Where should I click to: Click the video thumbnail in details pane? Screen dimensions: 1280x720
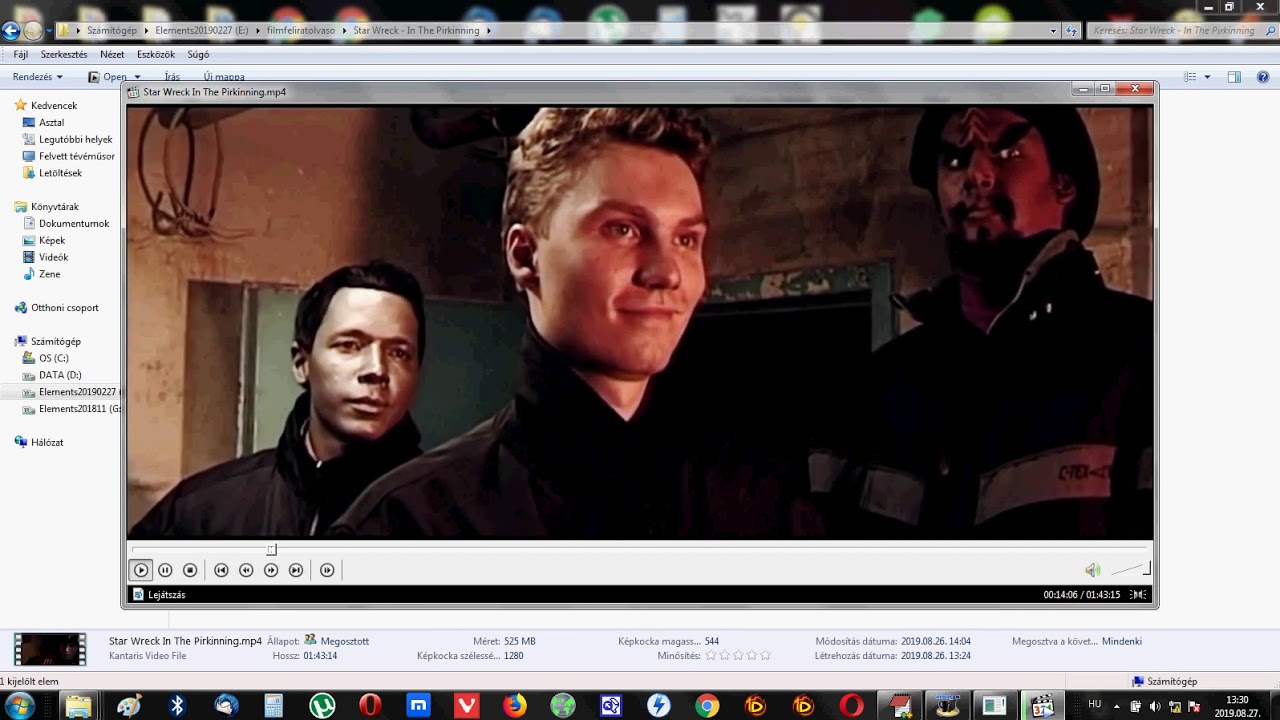(x=50, y=649)
